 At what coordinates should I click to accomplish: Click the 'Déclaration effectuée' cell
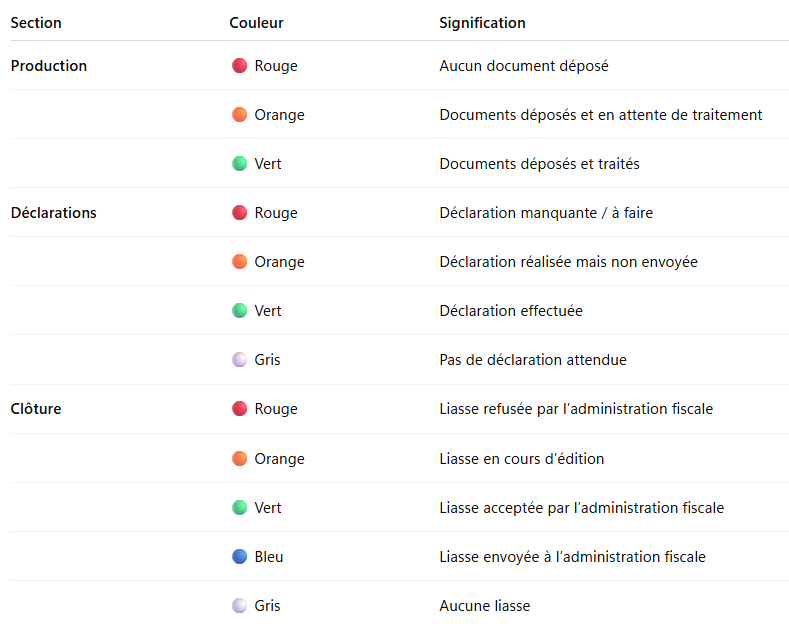click(x=511, y=311)
